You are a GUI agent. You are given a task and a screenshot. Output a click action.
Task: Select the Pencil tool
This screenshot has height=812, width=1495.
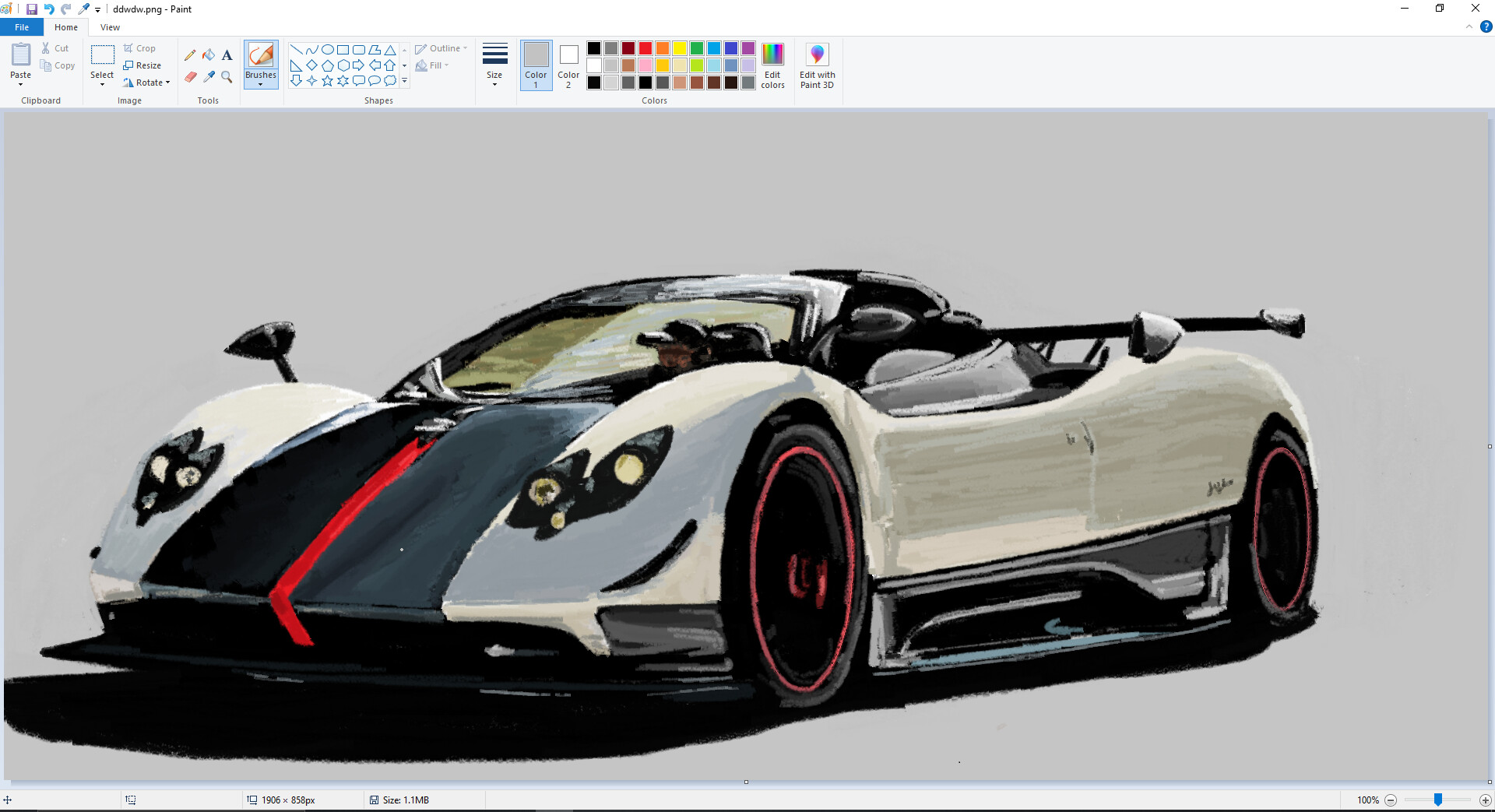pyautogui.click(x=190, y=54)
